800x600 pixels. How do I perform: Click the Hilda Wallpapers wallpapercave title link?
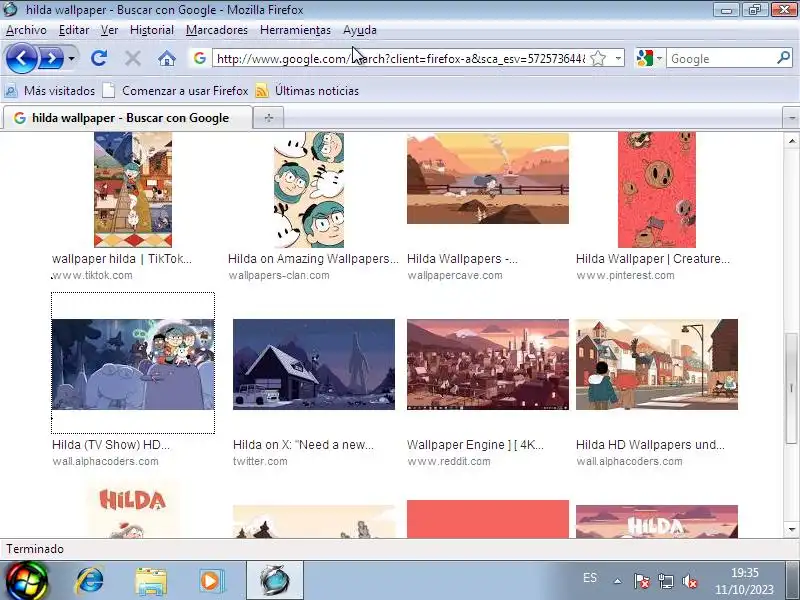click(462, 259)
